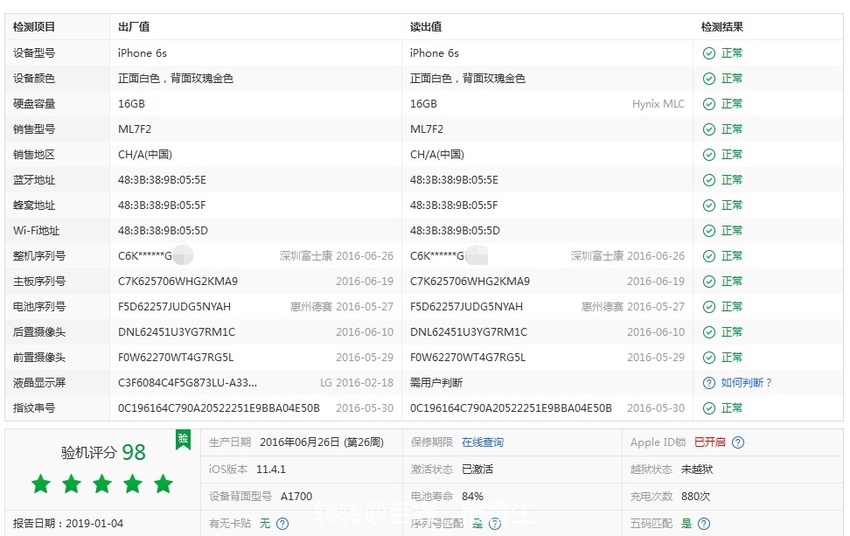Select factory device color 正面白色，背面玫瑰金色
The image size is (850, 536).
point(176,79)
